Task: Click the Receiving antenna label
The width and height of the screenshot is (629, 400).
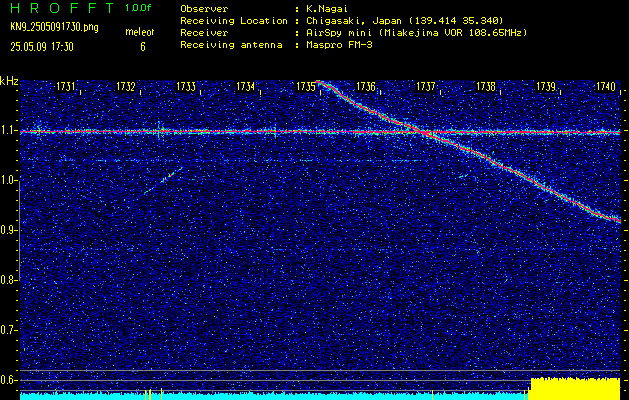Action: coord(231,45)
